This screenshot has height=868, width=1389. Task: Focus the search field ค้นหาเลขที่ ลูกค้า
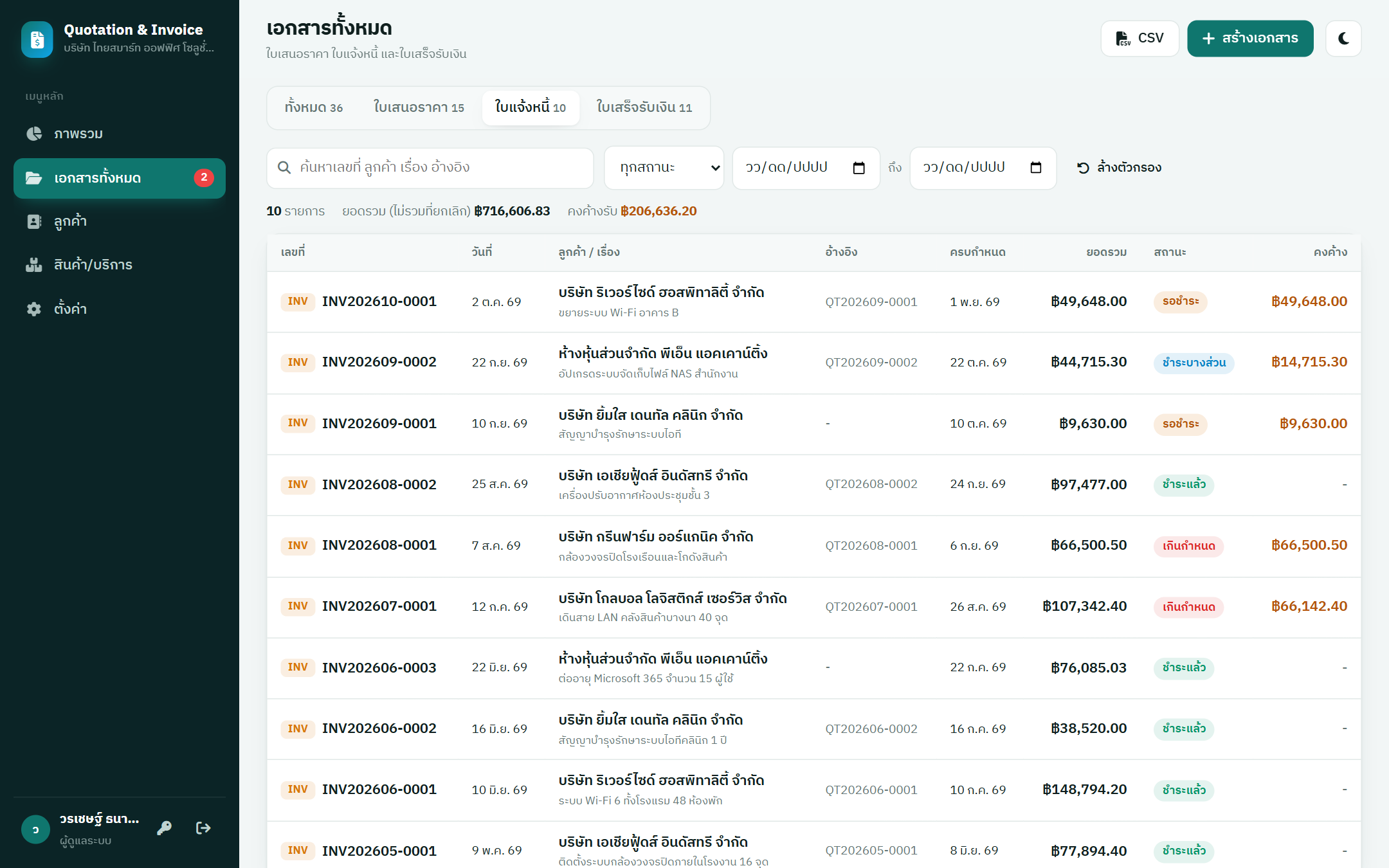pos(430,168)
